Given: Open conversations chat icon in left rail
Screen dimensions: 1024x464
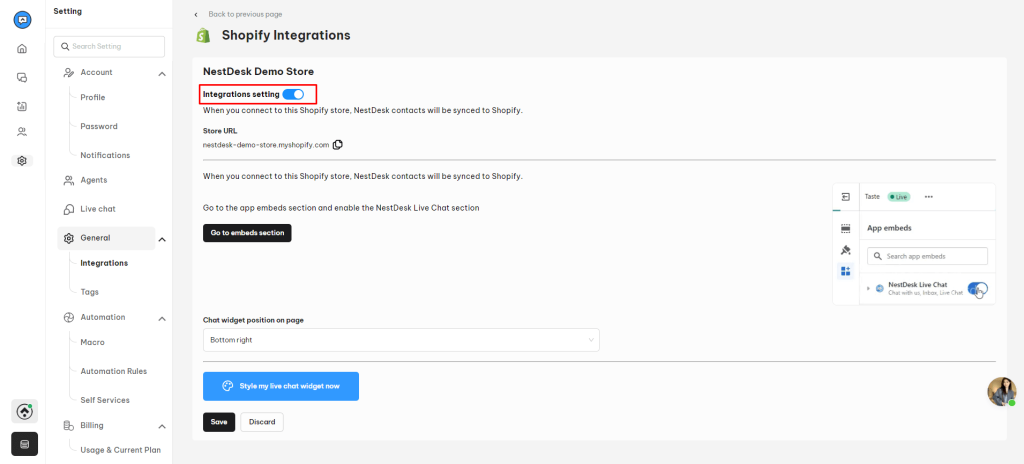Looking at the screenshot, I should pyautogui.click(x=22, y=77).
